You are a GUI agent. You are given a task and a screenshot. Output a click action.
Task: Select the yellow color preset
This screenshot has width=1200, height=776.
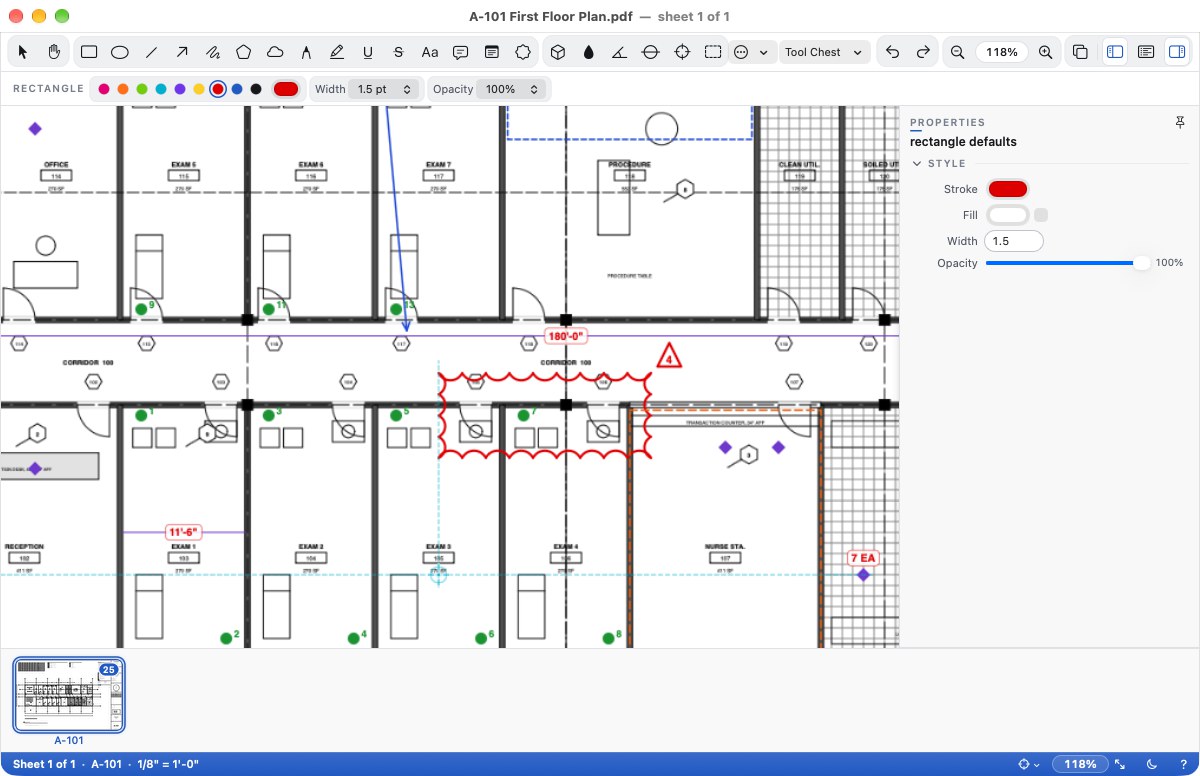click(199, 89)
